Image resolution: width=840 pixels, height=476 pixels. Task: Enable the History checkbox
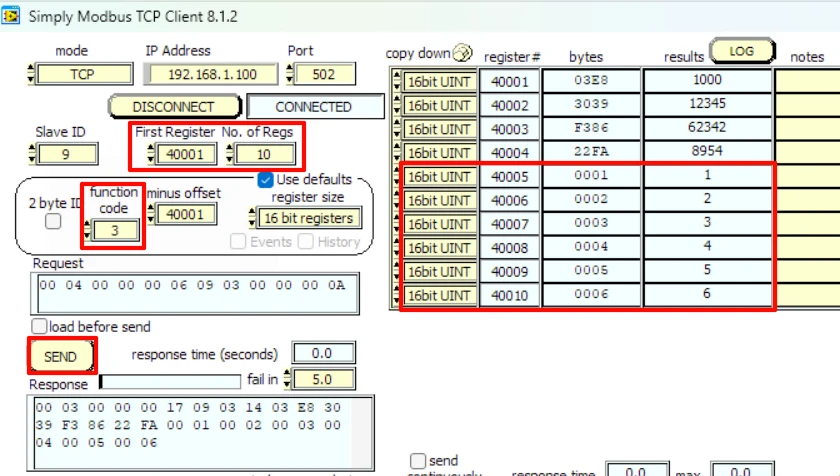(306, 241)
